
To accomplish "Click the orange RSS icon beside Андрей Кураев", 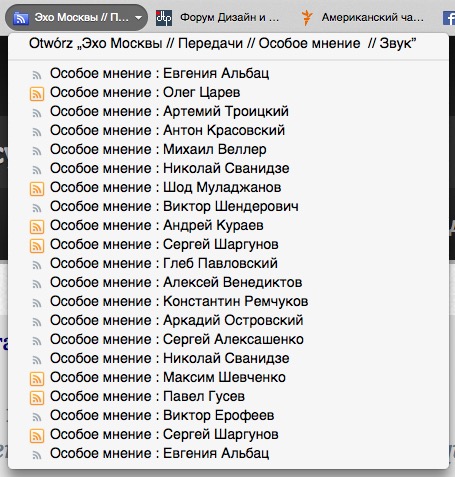I will [37, 227].
